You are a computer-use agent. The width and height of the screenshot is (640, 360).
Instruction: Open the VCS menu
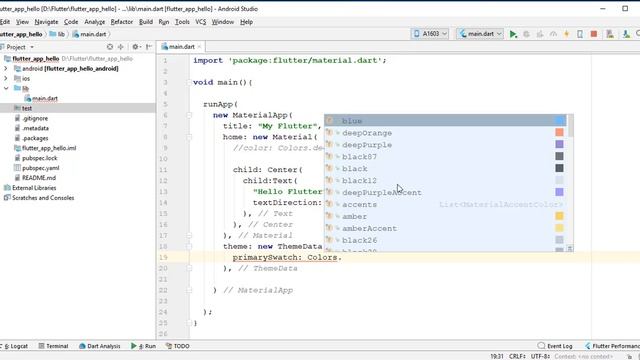point(200,22)
